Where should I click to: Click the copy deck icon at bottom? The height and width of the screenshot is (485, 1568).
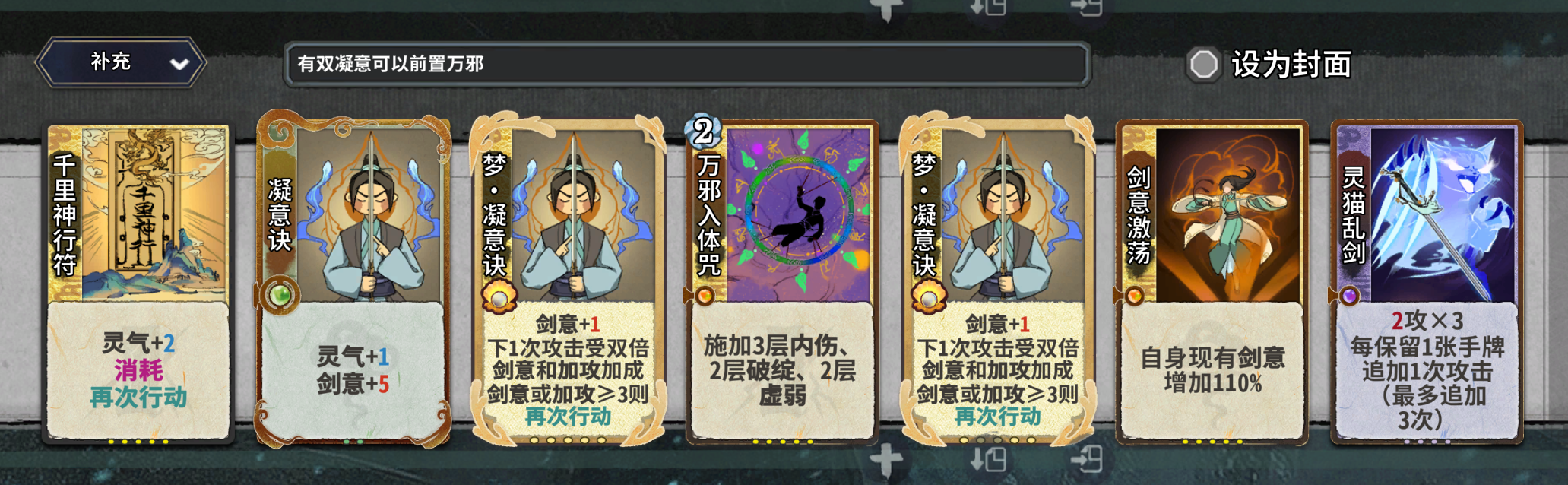pyautogui.click(x=988, y=460)
